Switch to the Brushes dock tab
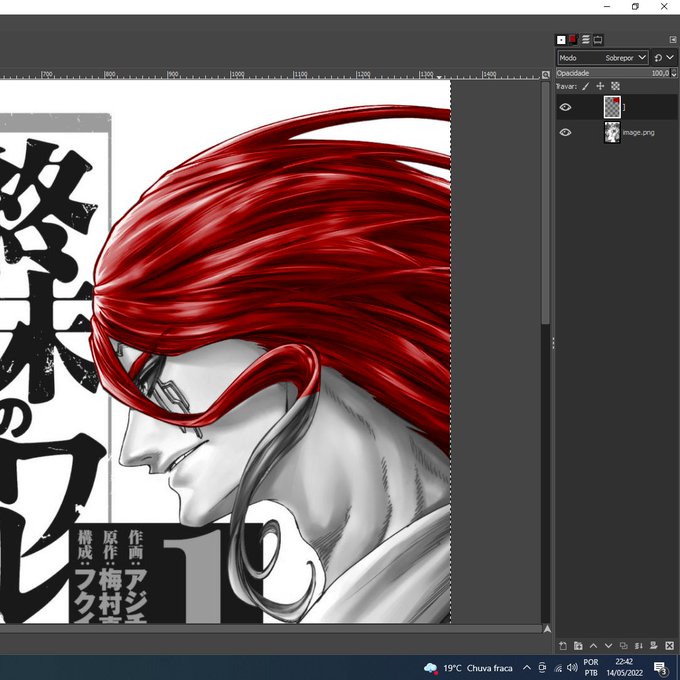Screen dimensions: 680x680 point(561,40)
